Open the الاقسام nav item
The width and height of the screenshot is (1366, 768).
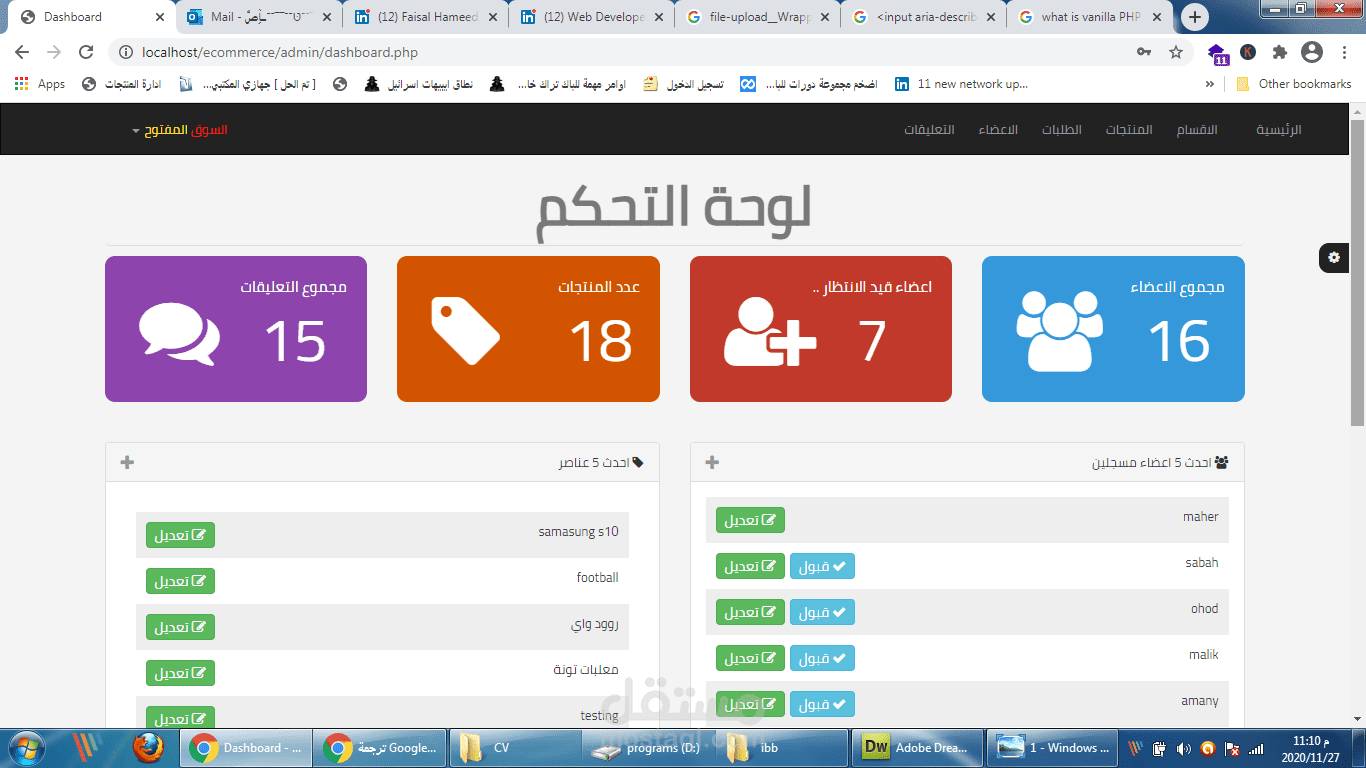tap(1195, 130)
